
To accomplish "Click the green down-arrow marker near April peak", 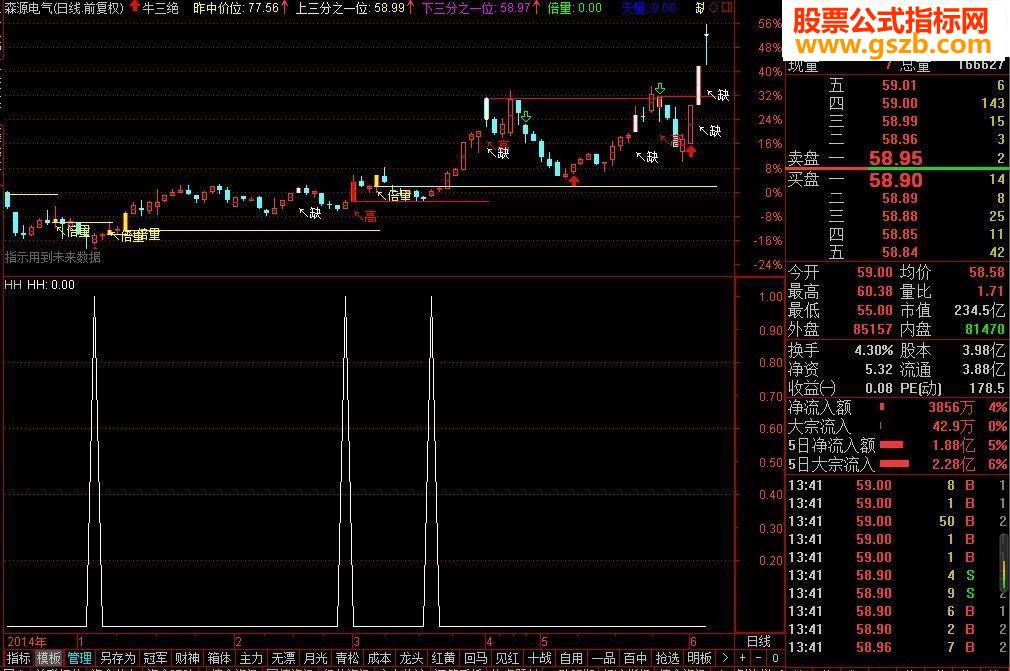I will coord(526,117).
